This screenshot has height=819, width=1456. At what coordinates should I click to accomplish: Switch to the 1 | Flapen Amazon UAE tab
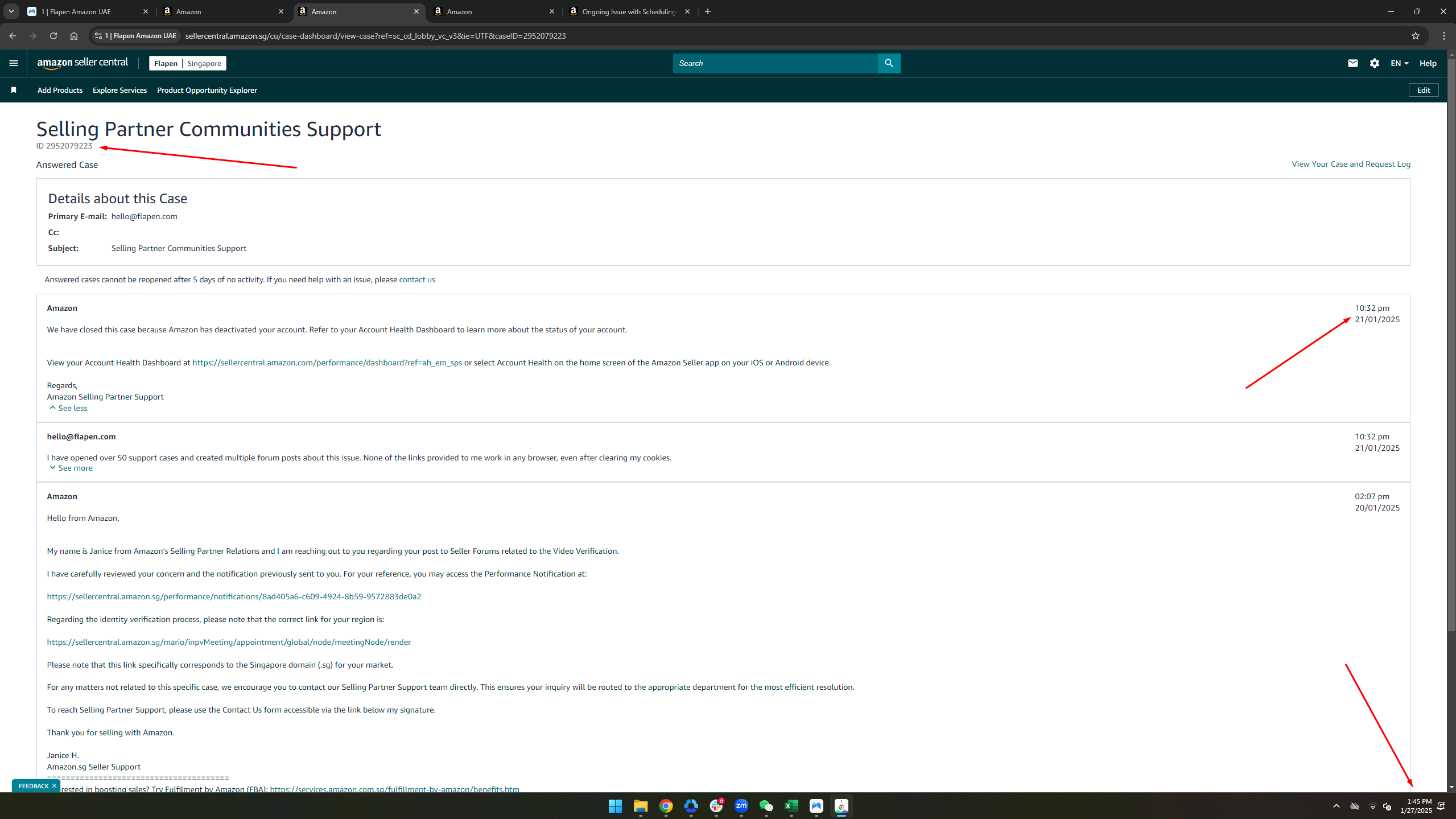pyautogui.click(x=88, y=11)
